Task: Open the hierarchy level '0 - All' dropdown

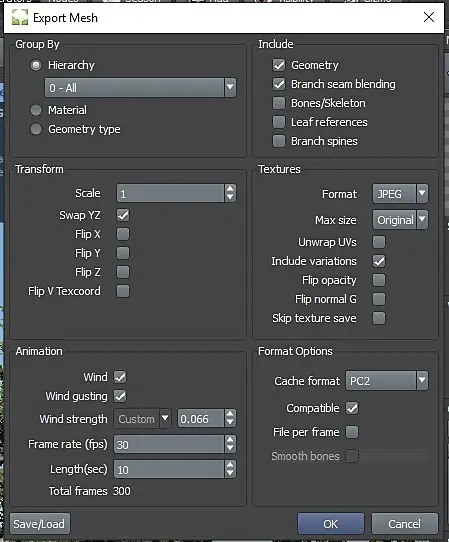Action: click(140, 87)
